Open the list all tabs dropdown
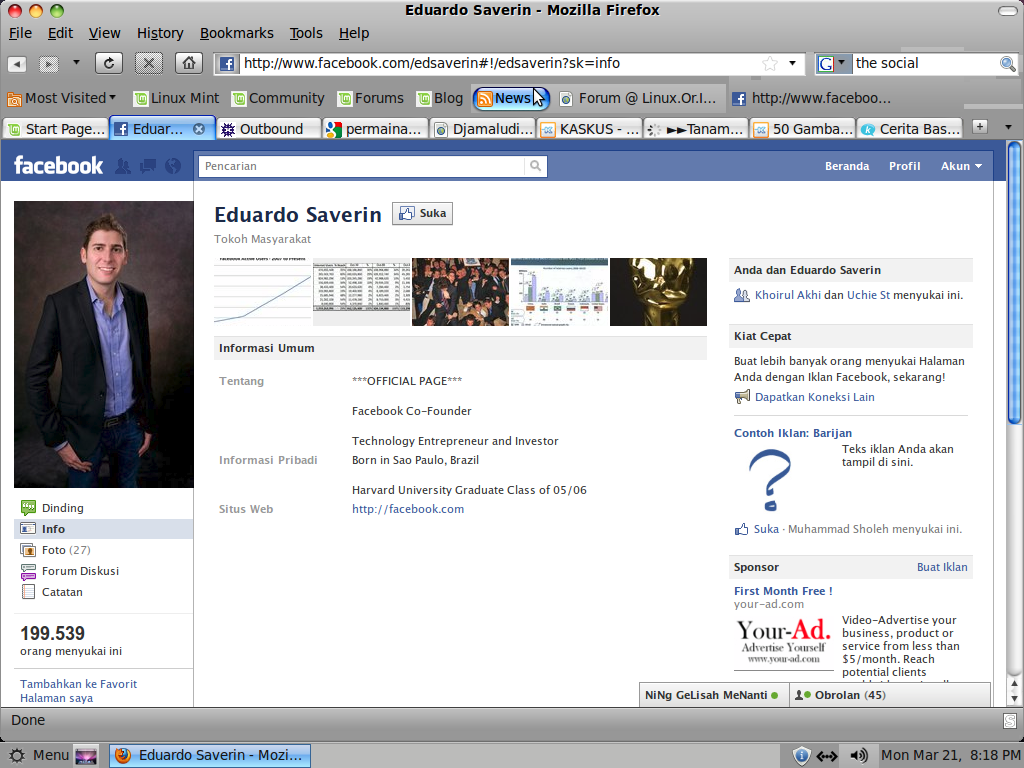The width and height of the screenshot is (1024, 768). pyautogui.click(x=1008, y=127)
